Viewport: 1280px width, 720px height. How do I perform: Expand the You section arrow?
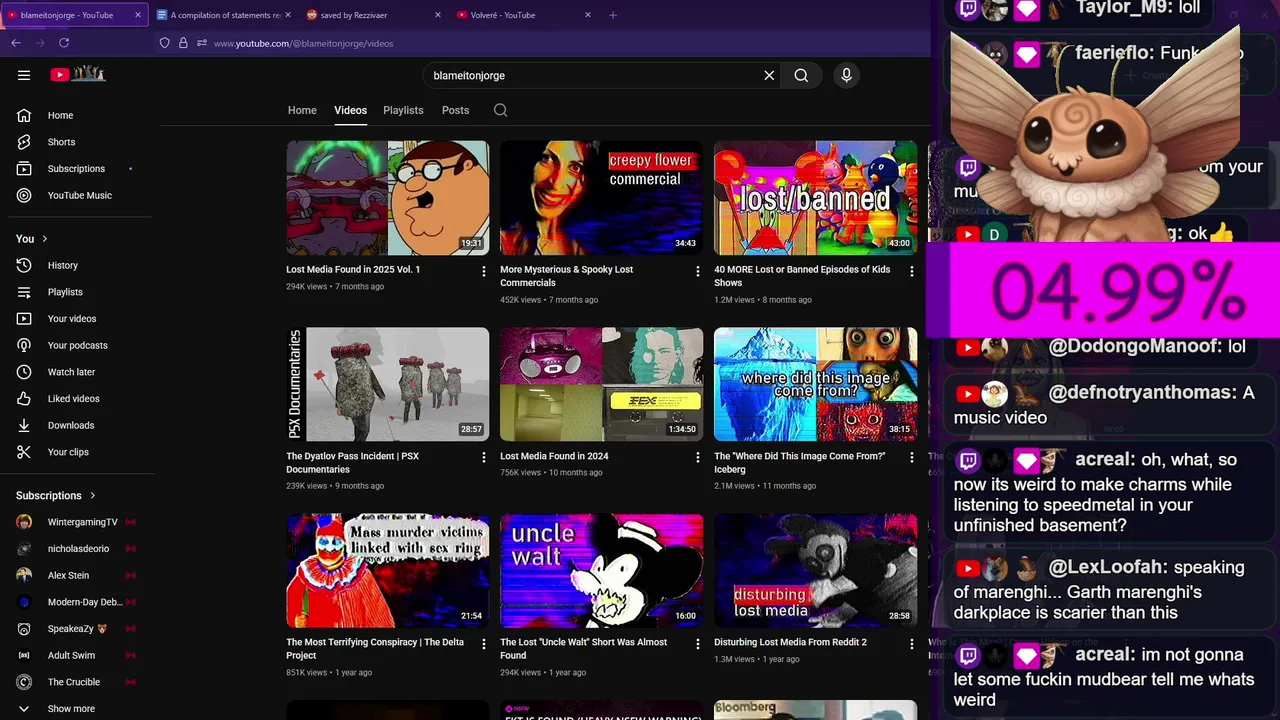coord(44,239)
